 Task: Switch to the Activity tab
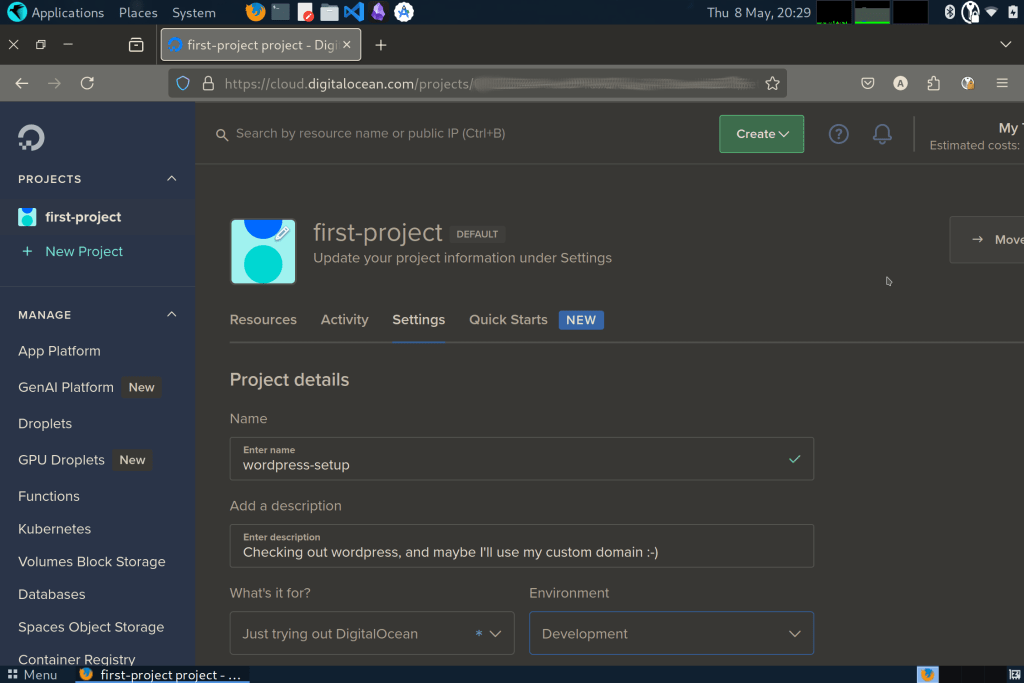pyautogui.click(x=344, y=319)
